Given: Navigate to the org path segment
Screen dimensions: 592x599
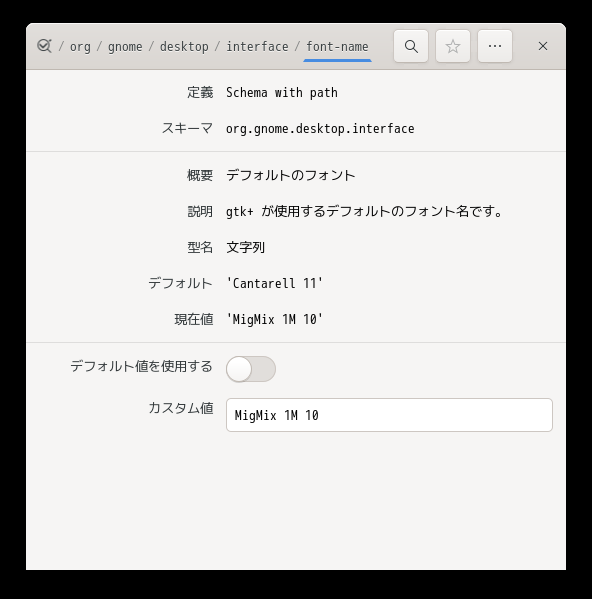Looking at the screenshot, I should (x=80, y=47).
